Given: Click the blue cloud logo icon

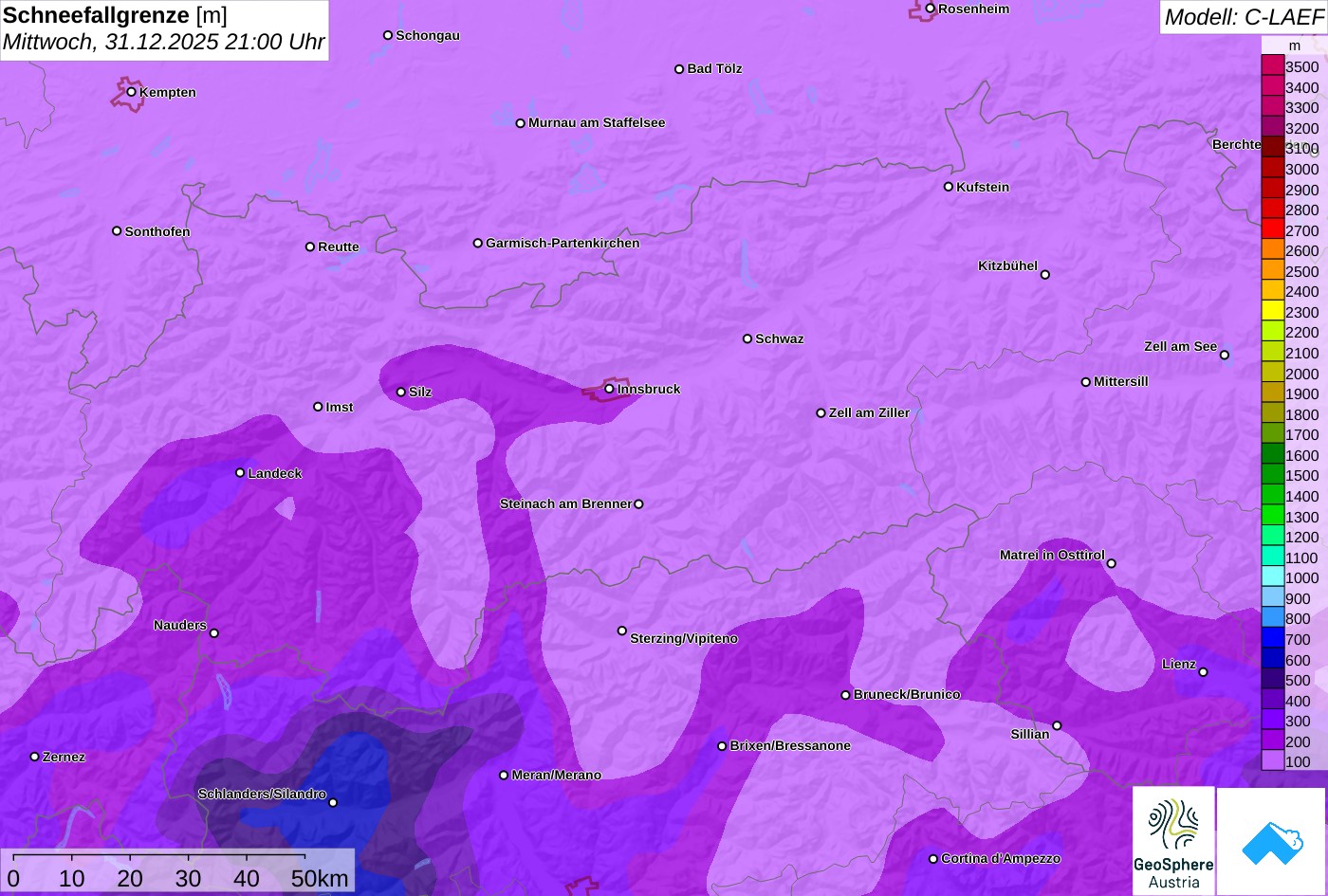Looking at the screenshot, I should (1272, 841).
